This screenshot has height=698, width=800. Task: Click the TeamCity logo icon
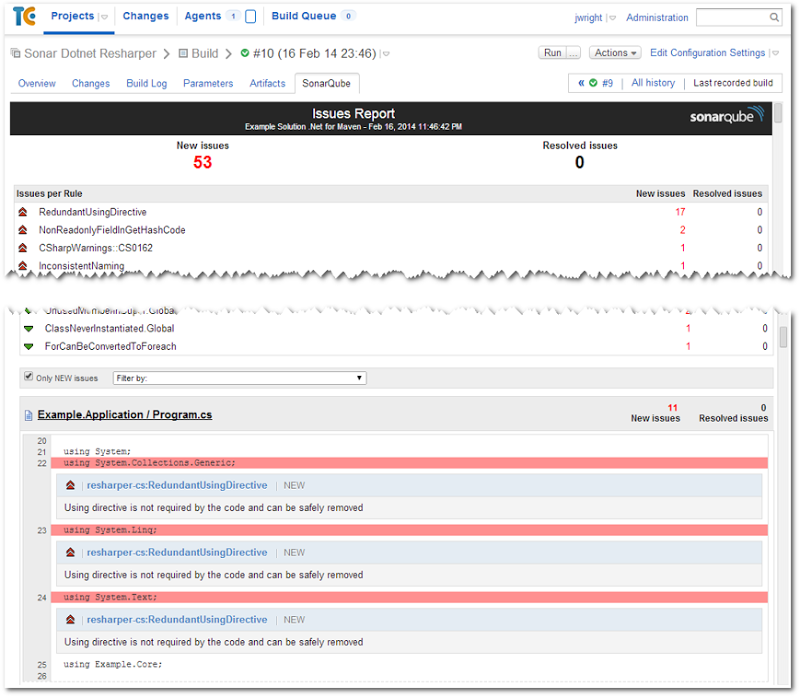click(24, 16)
